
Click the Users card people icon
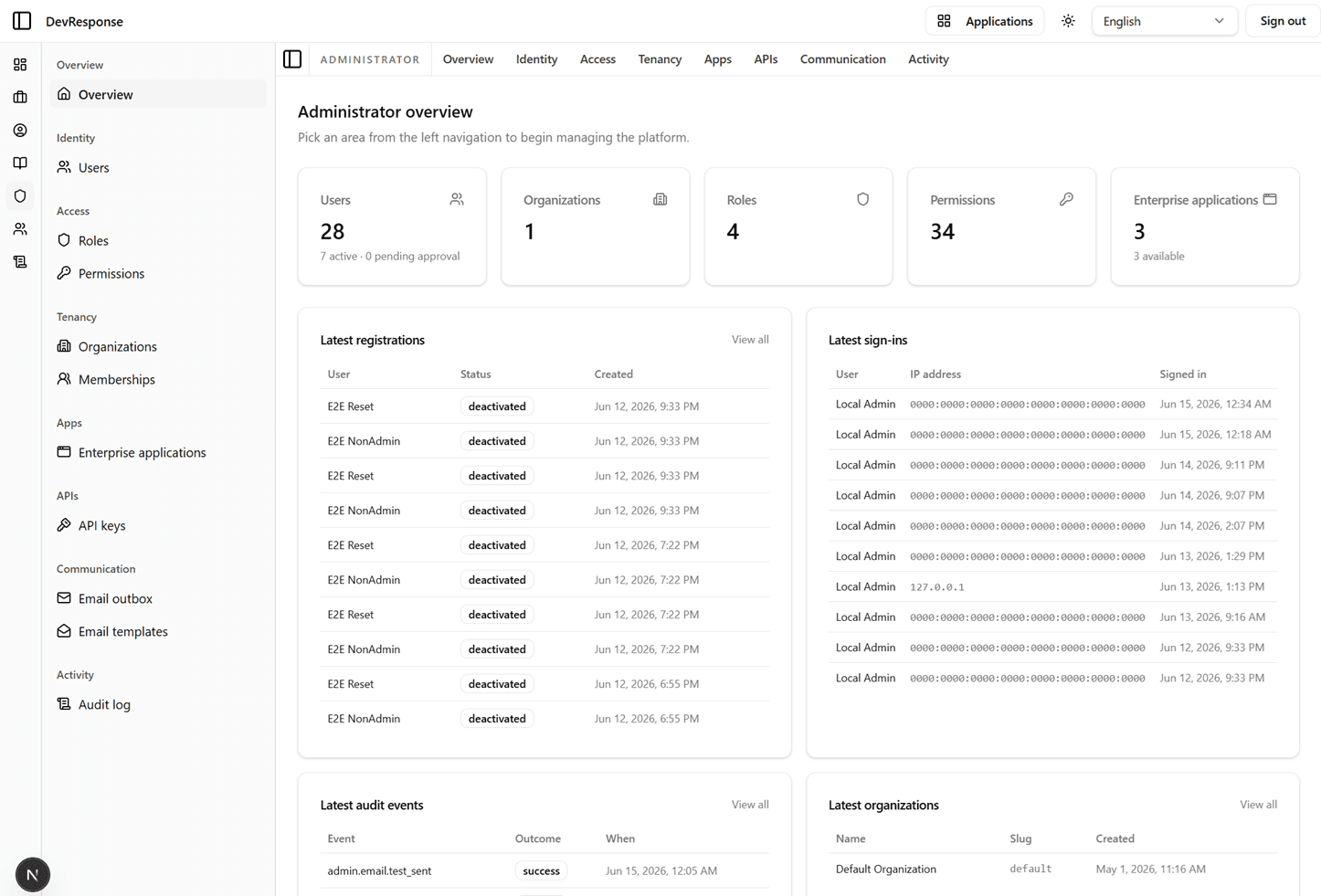point(457,199)
